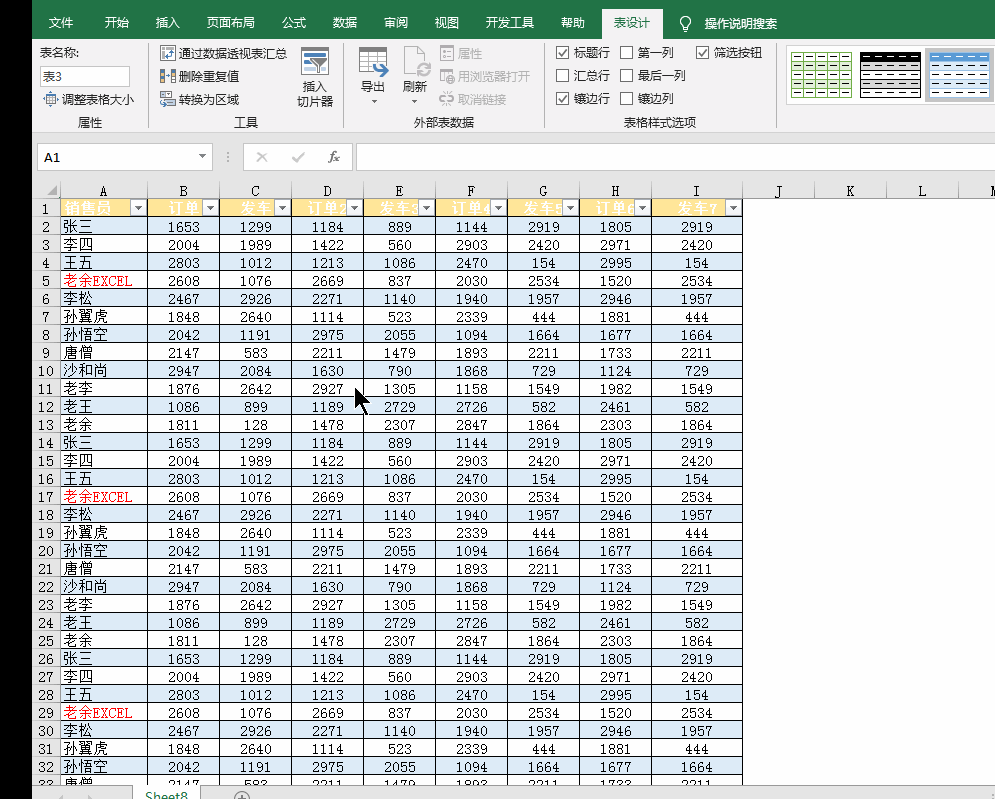The width and height of the screenshot is (995, 799).
Task: Click the Unlink (取消链接) icon
Action: pos(447,99)
